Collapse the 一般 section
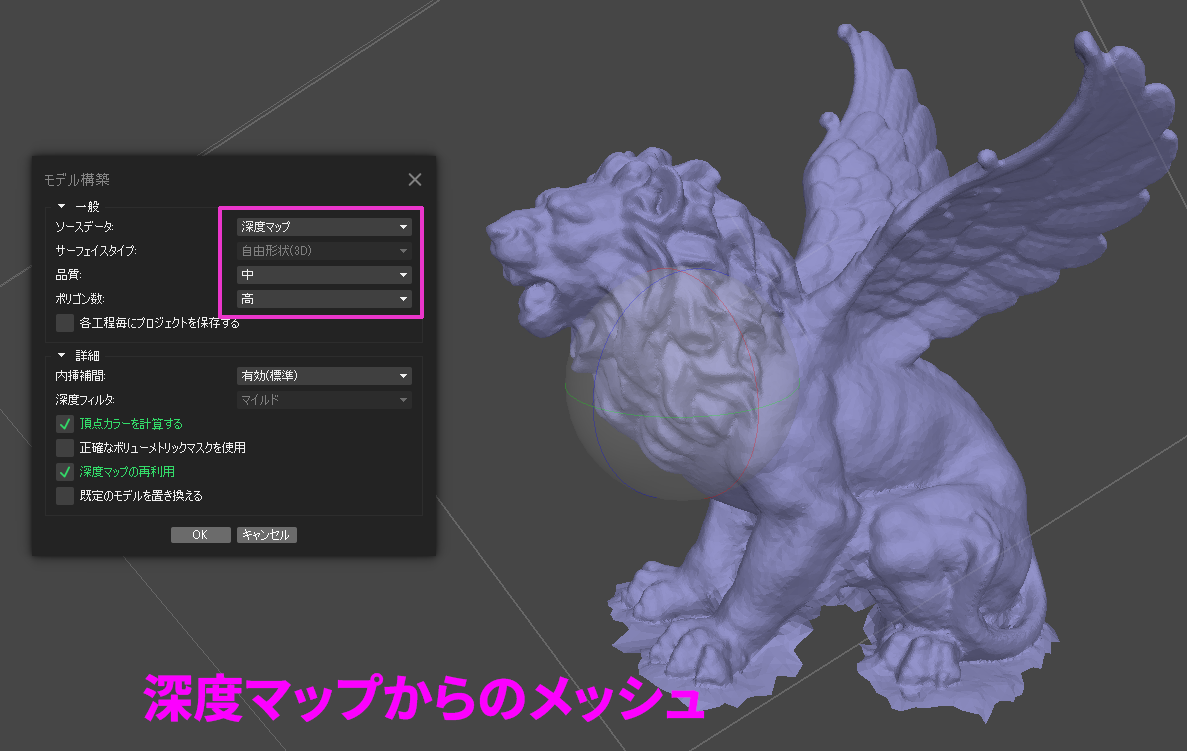The image size is (1187, 751). tap(61, 206)
